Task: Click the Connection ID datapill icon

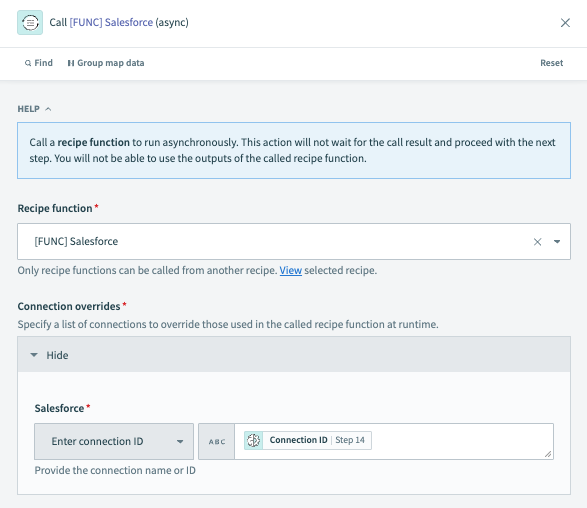Action: [x=253, y=440]
